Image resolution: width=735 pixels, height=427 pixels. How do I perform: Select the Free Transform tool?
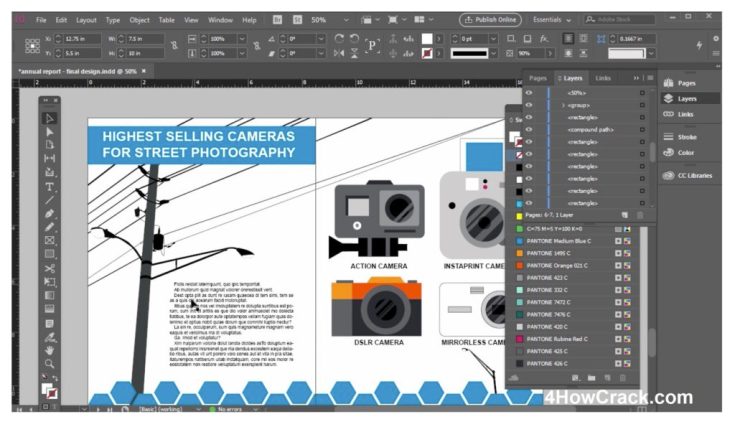pyautogui.click(x=49, y=282)
